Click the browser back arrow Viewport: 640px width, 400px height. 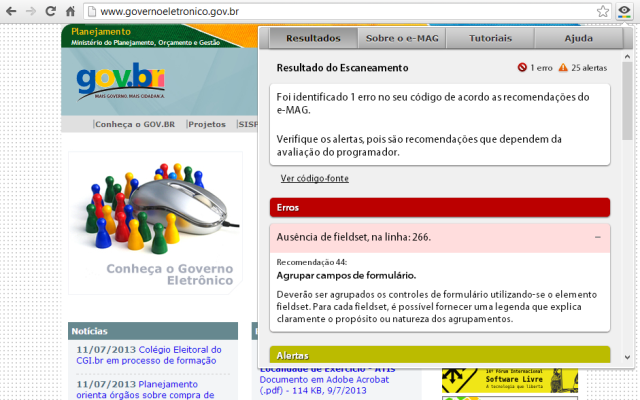coord(12,11)
